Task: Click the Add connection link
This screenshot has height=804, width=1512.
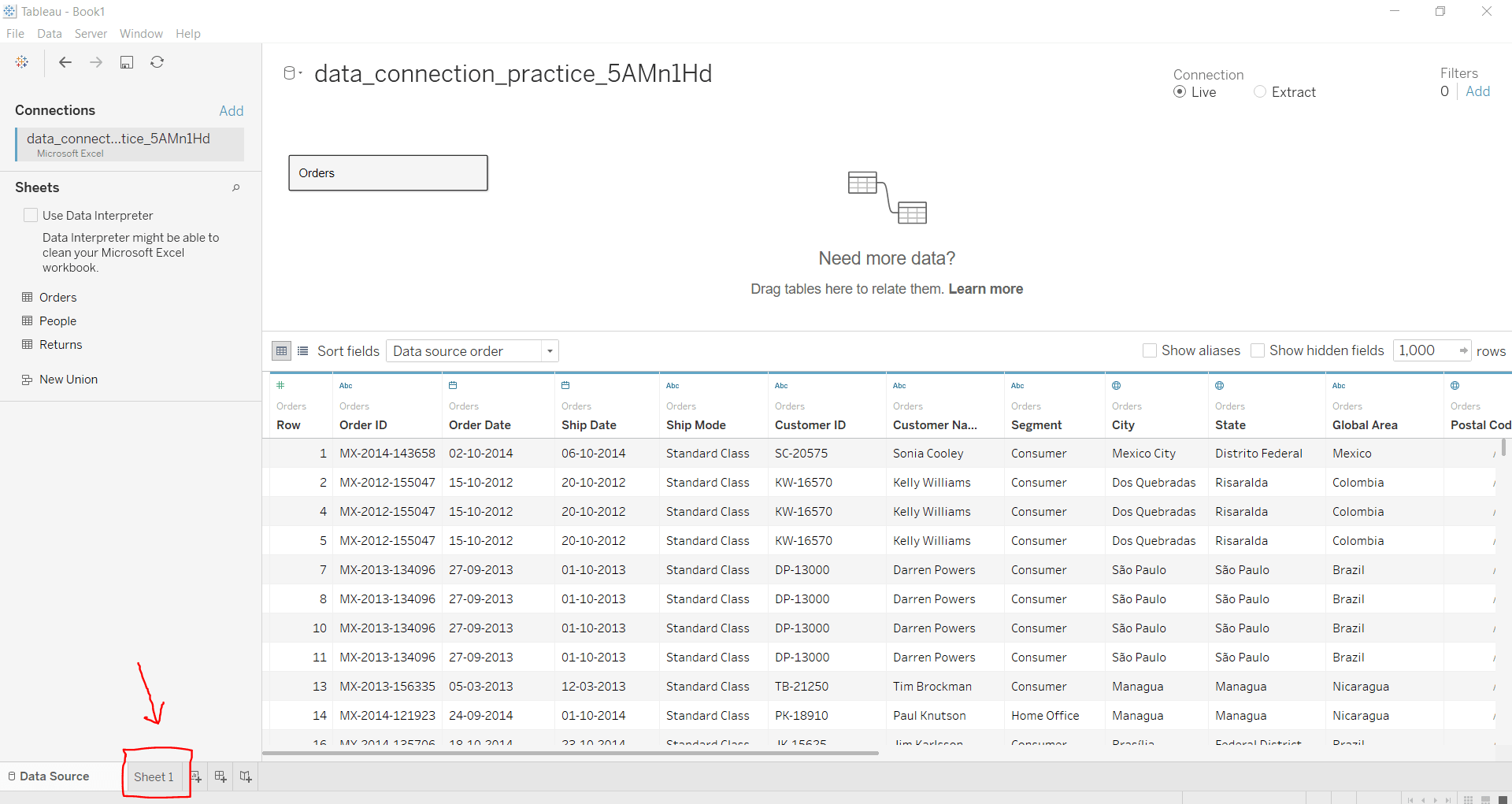Action: pos(231,110)
